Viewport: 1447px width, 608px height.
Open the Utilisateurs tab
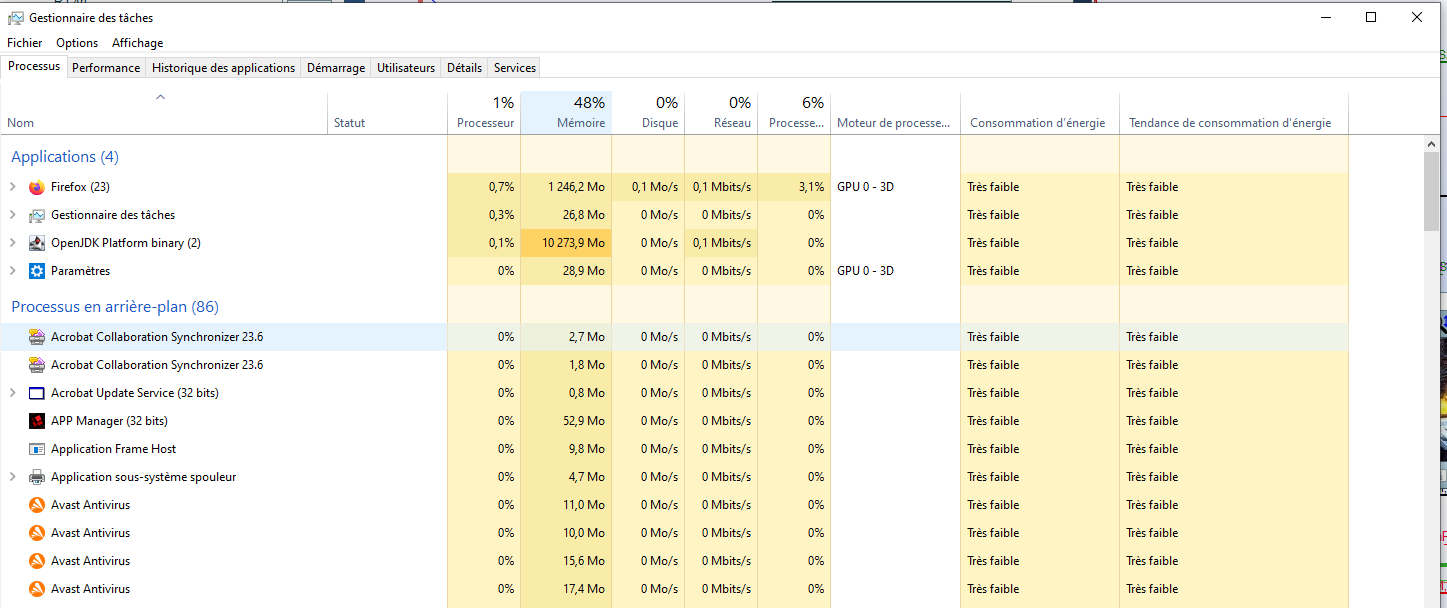coord(406,68)
